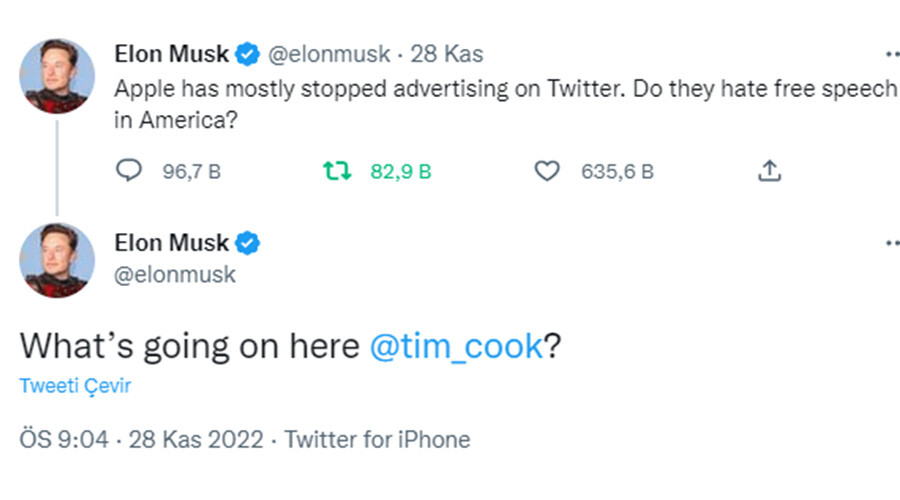Click the 'ÖS 9:04 · 28 Kas 2022' timestamp

[142, 439]
